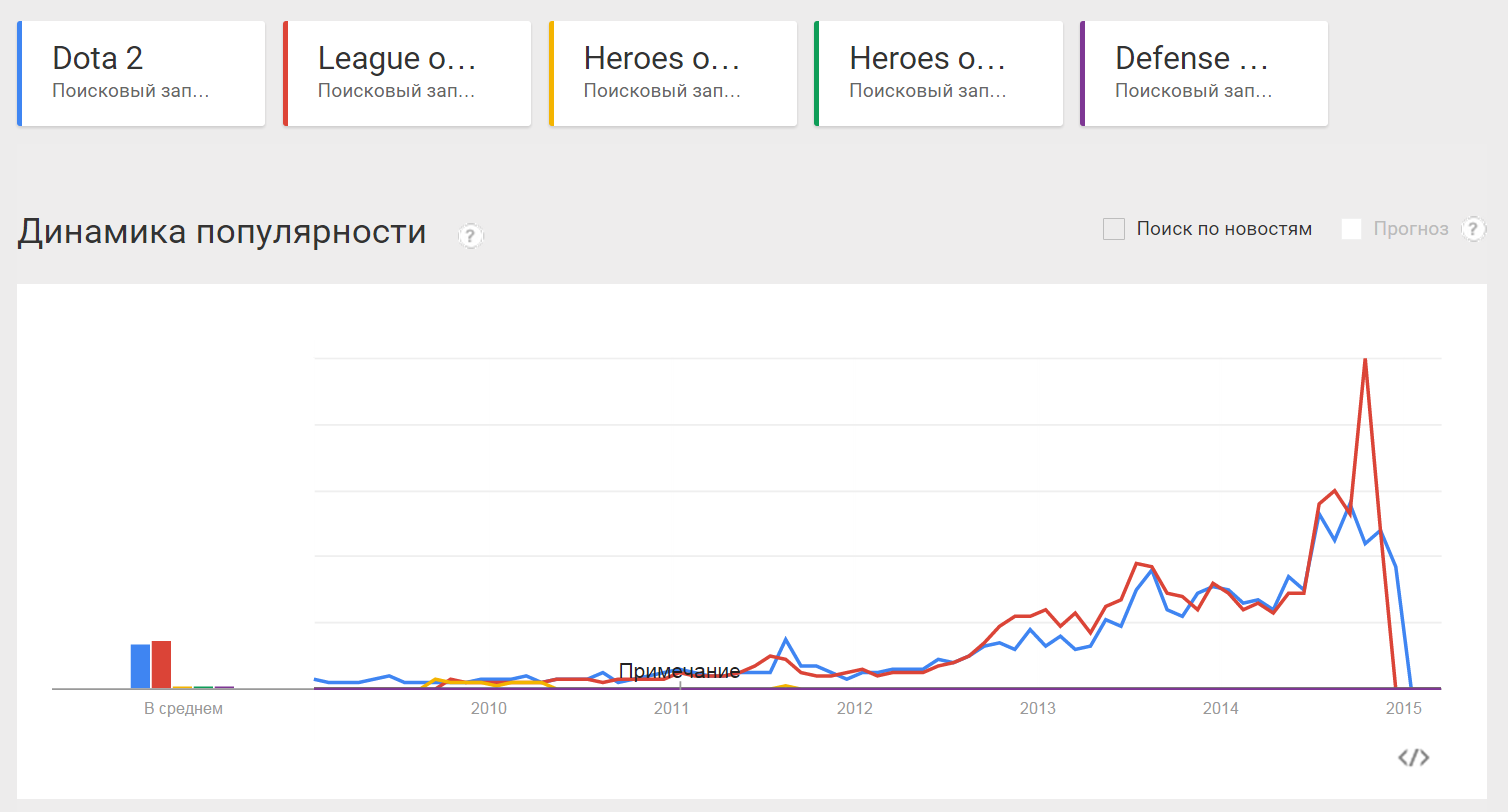The height and width of the screenshot is (812, 1508).
Task: Click the 2010 axis label
Action: (x=488, y=709)
